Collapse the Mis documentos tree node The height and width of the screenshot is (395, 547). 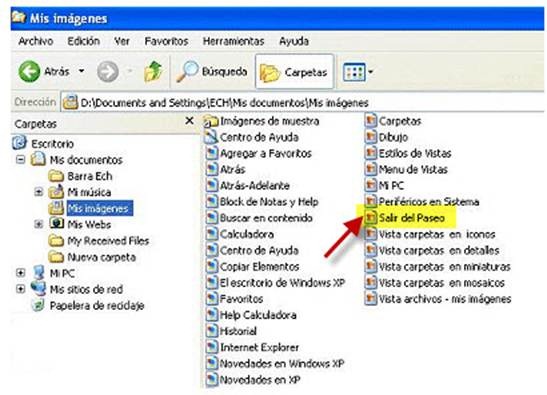point(21,160)
